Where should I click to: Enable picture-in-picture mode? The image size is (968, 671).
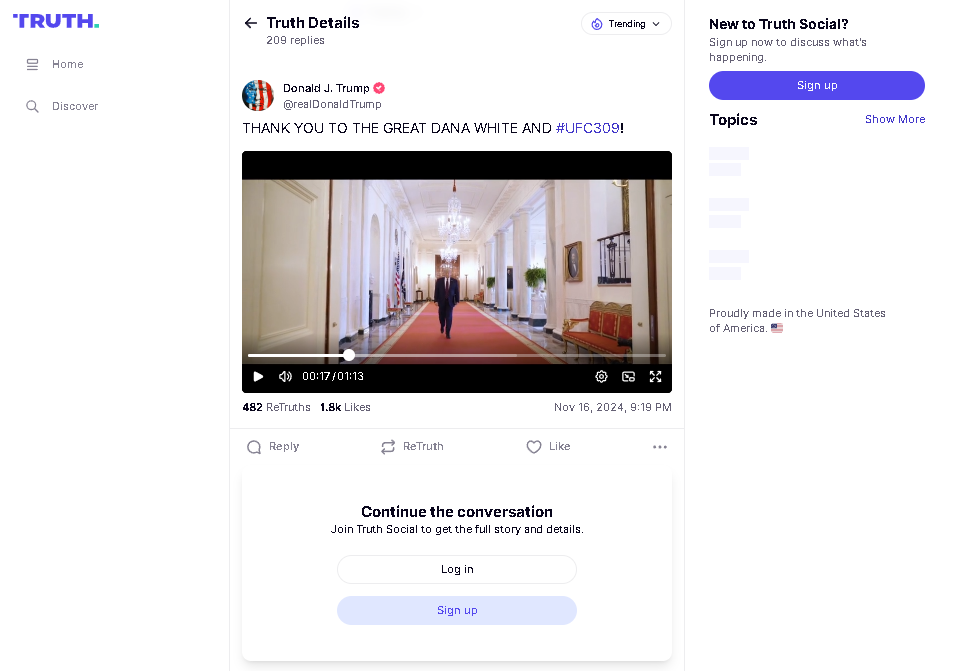(628, 377)
